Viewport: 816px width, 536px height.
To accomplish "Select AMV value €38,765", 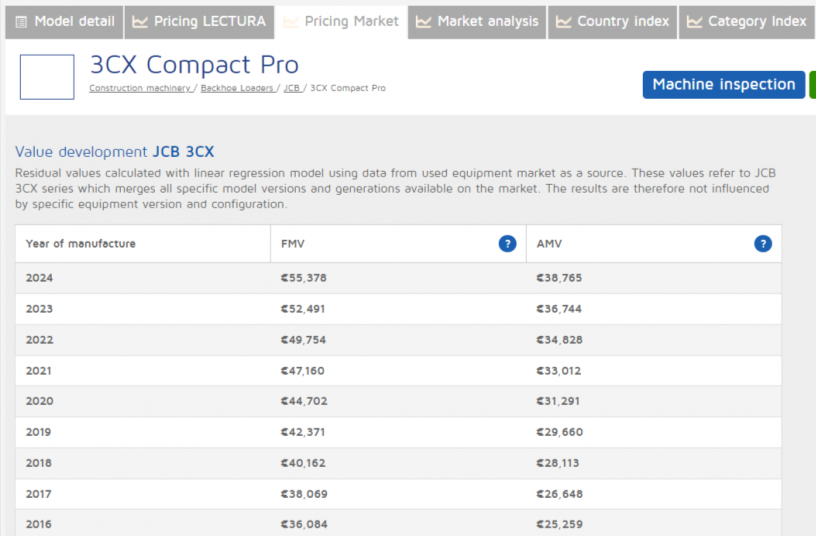I will [x=559, y=278].
